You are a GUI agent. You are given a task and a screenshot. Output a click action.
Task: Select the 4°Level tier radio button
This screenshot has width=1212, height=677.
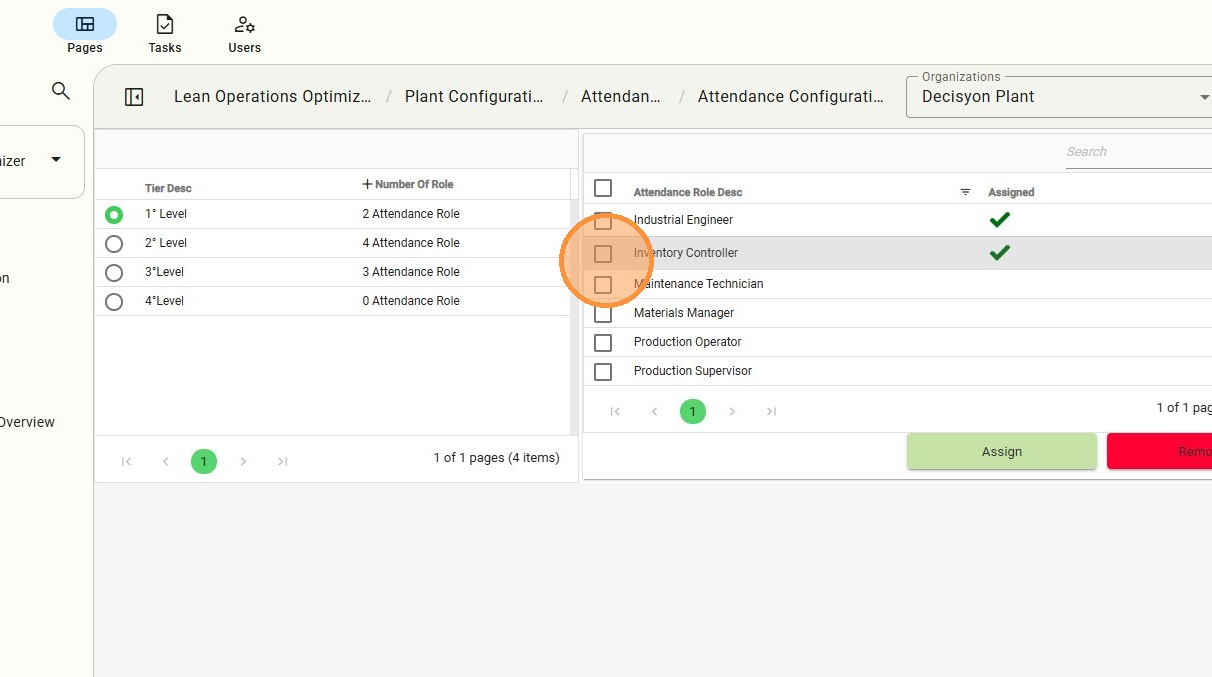[x=114, y=301]
